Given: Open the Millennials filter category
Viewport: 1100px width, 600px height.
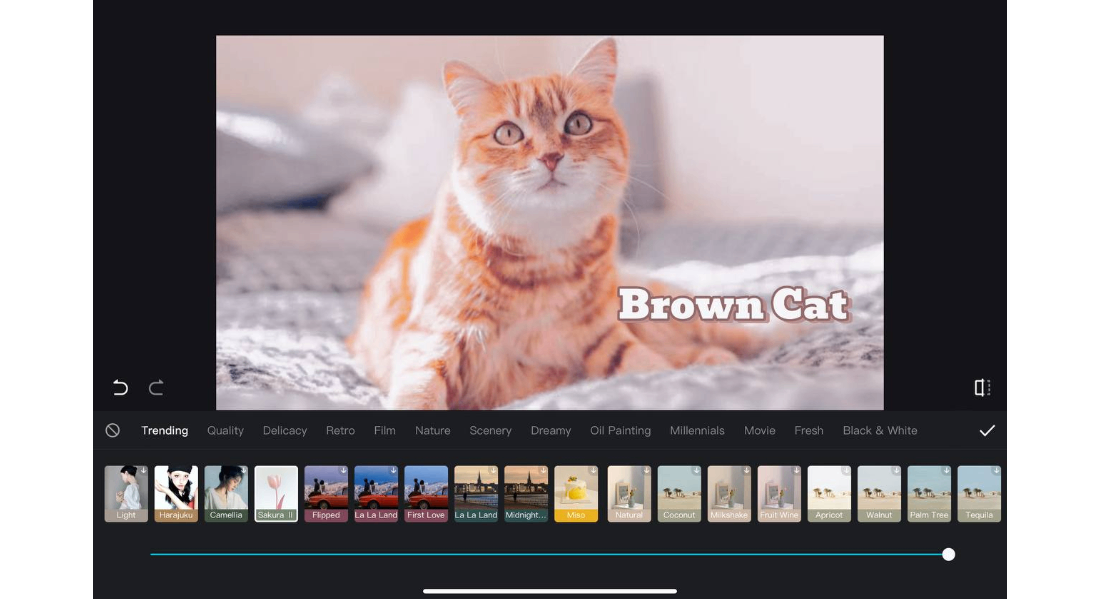Looking at the screenshot, I should tap(697, 430).
